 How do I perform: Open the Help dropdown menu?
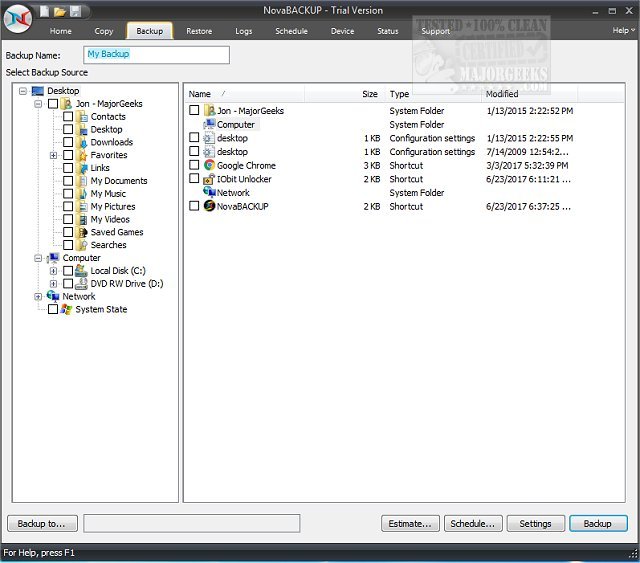point(623,30)
